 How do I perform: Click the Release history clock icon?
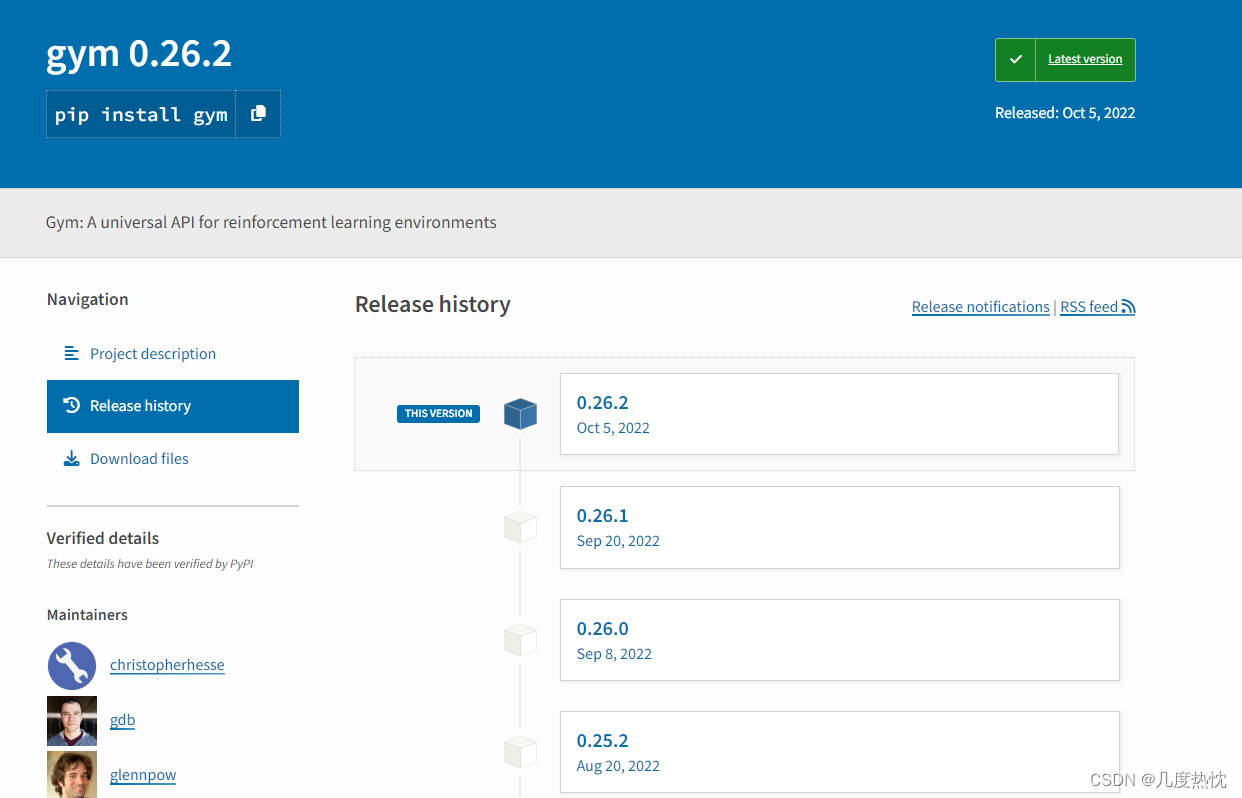71,405
